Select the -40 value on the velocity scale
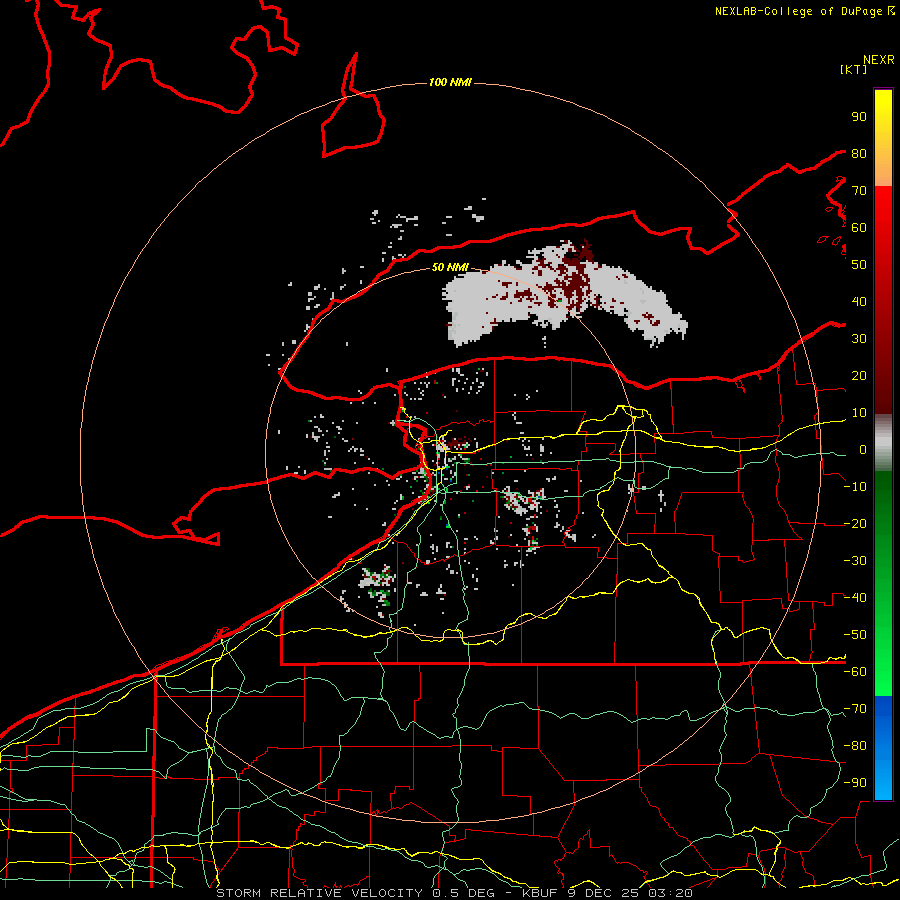Screen dimensions: 900x900 coord(855,598)
